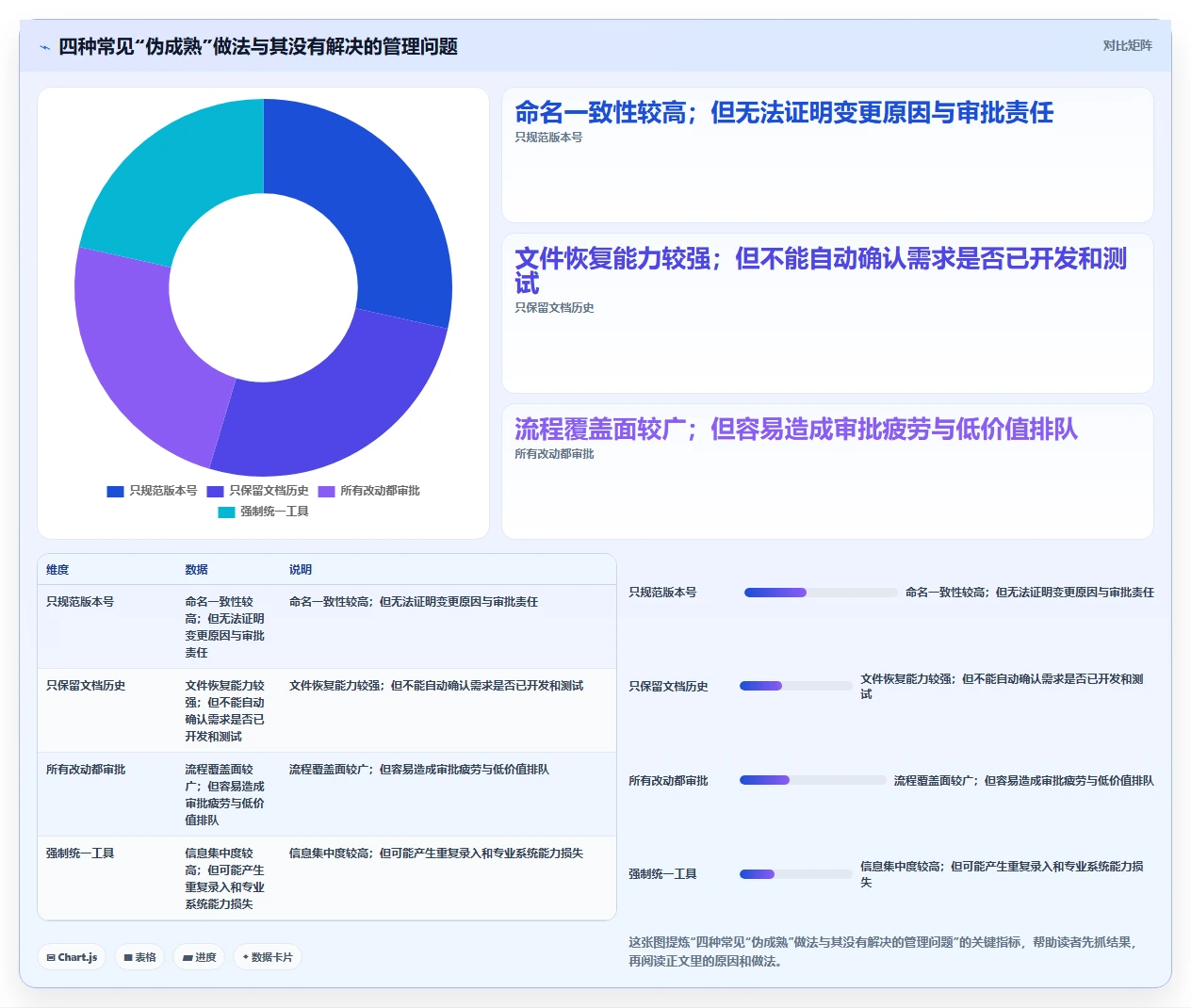Click the summary caption starting 这张图提炼
This screenshot has height=1008, width=1191.
[x=884, y=951]
